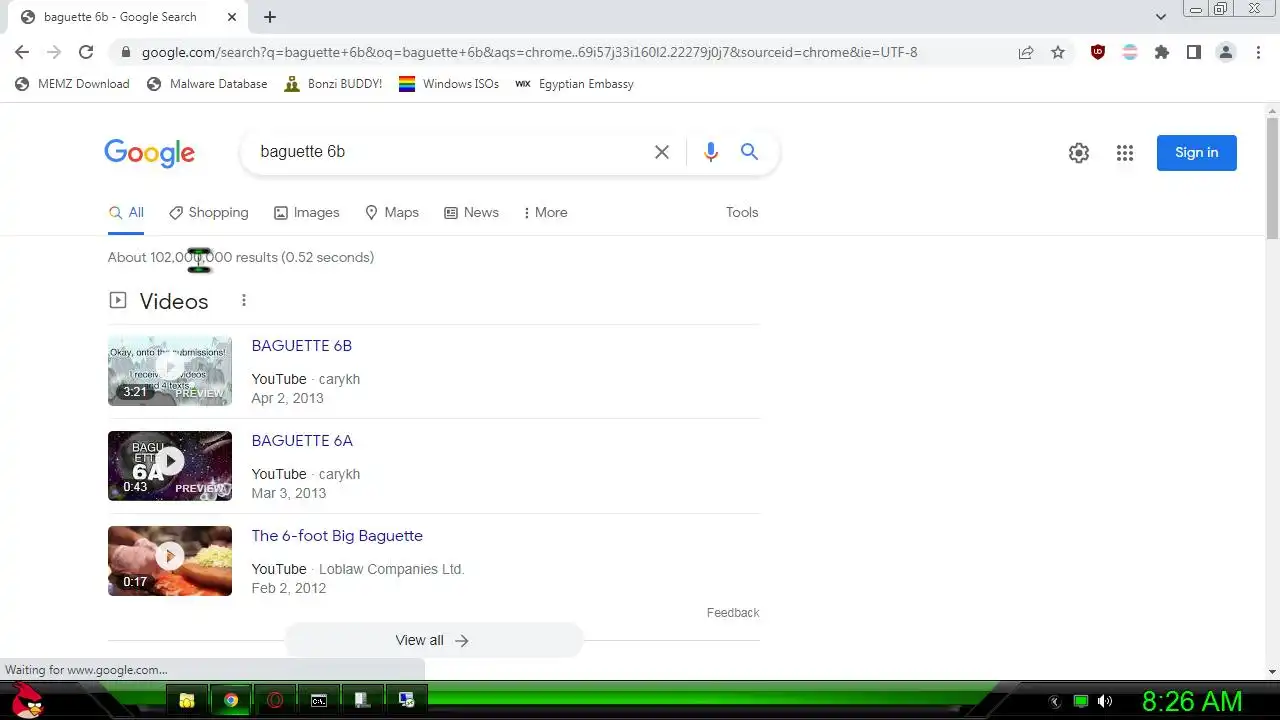Open the striped flag extension icon
This screenshot has height=720, width=1280.
tap(1130, 52)
